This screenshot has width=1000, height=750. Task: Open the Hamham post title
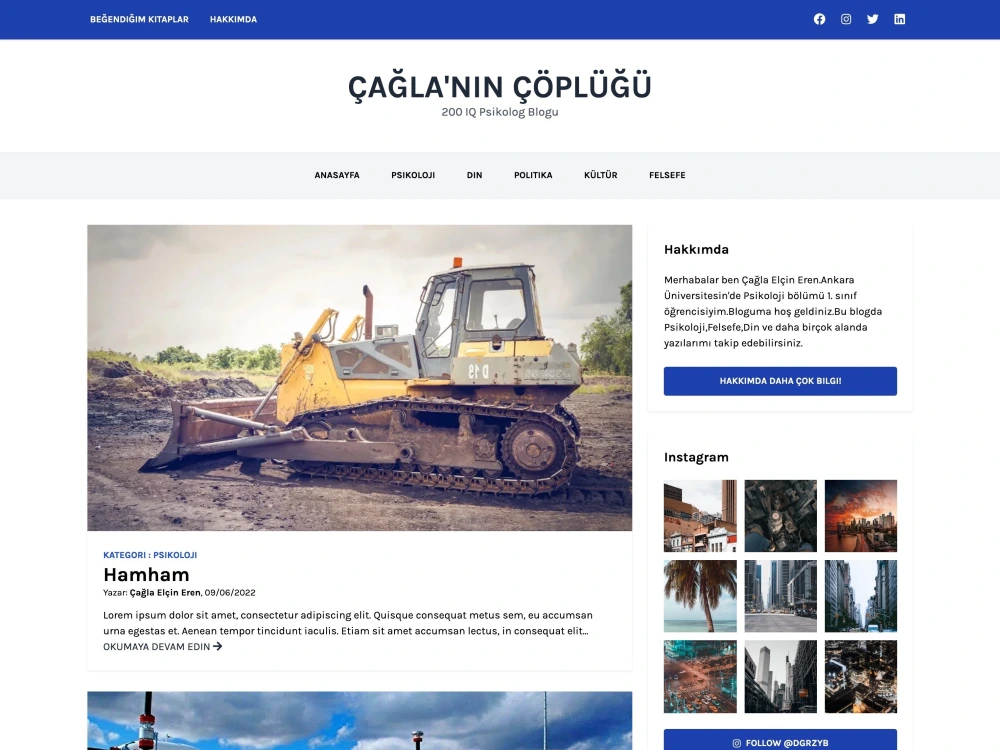146,575
